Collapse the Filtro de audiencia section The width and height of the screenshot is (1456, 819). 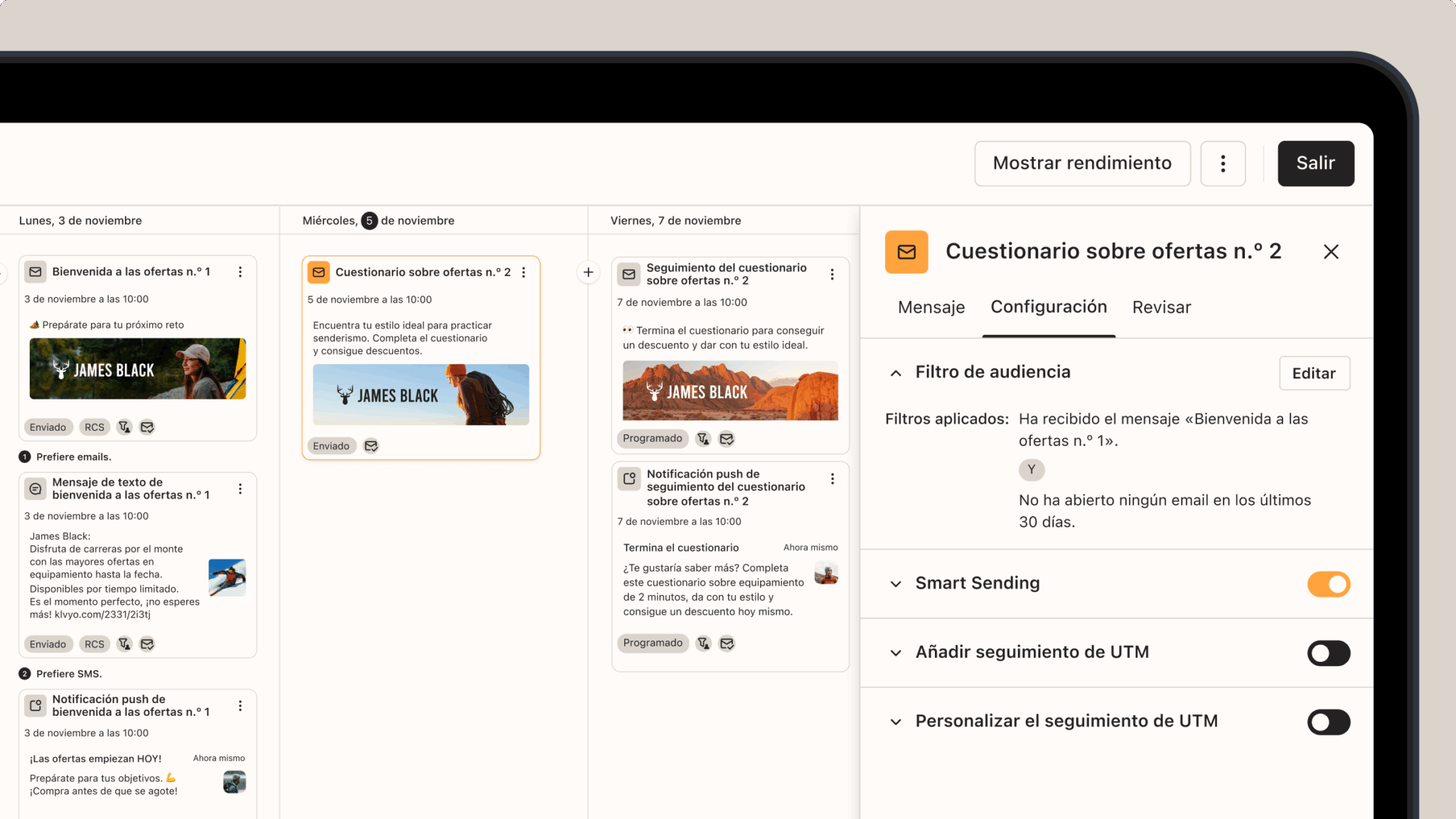tap(896, 373)
